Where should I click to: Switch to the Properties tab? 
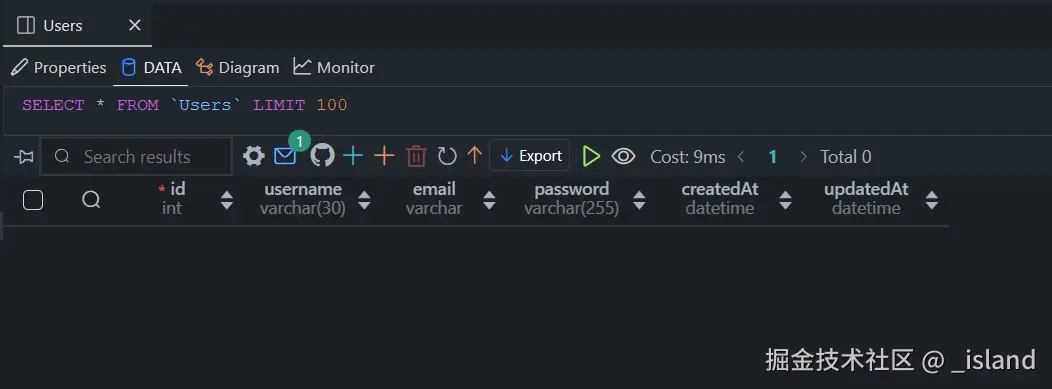[58, 67]
